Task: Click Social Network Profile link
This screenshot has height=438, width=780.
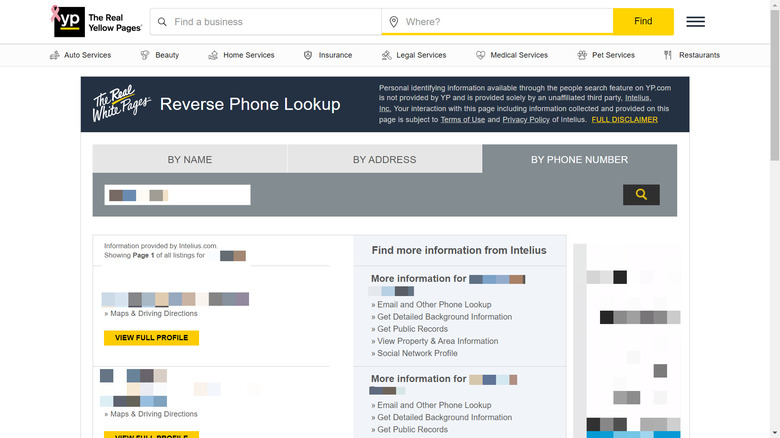Action: point(417,353)
